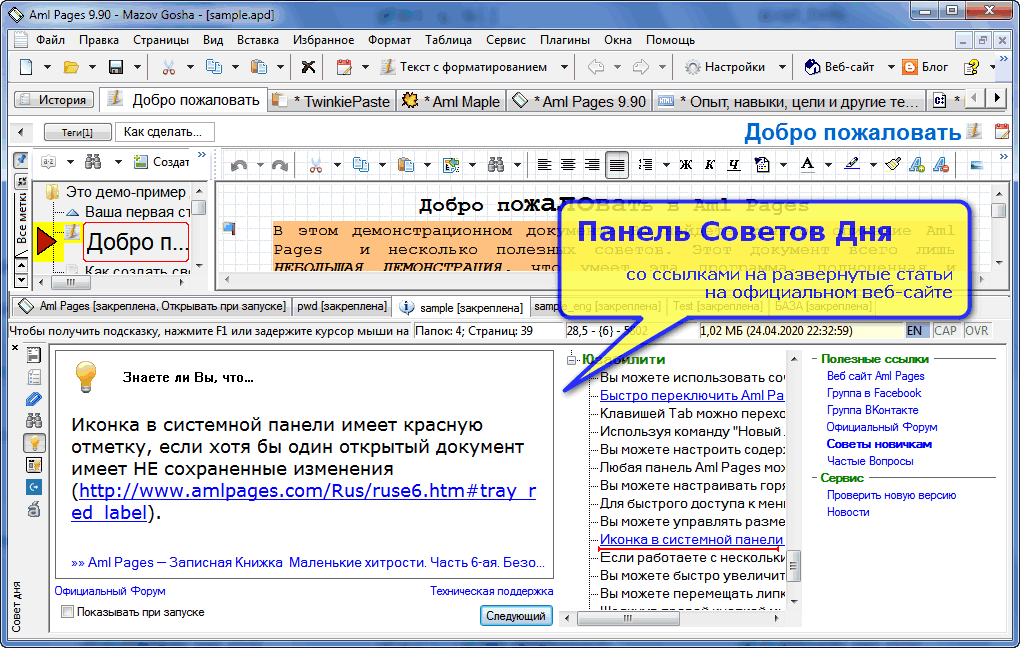Close the Совет дня panel with the X
The height and width of the screenshot is (648, 1020).
click(x=15, y=348)
